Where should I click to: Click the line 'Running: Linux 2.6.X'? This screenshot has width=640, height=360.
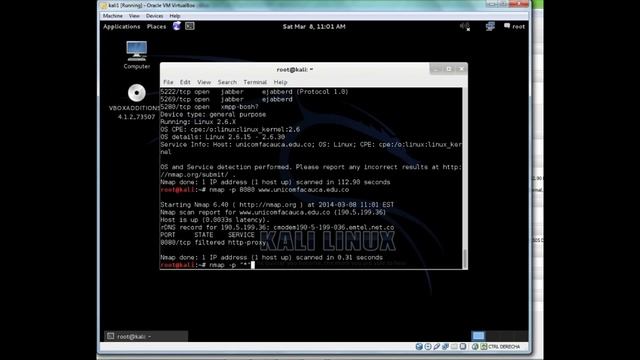[198, 122]
